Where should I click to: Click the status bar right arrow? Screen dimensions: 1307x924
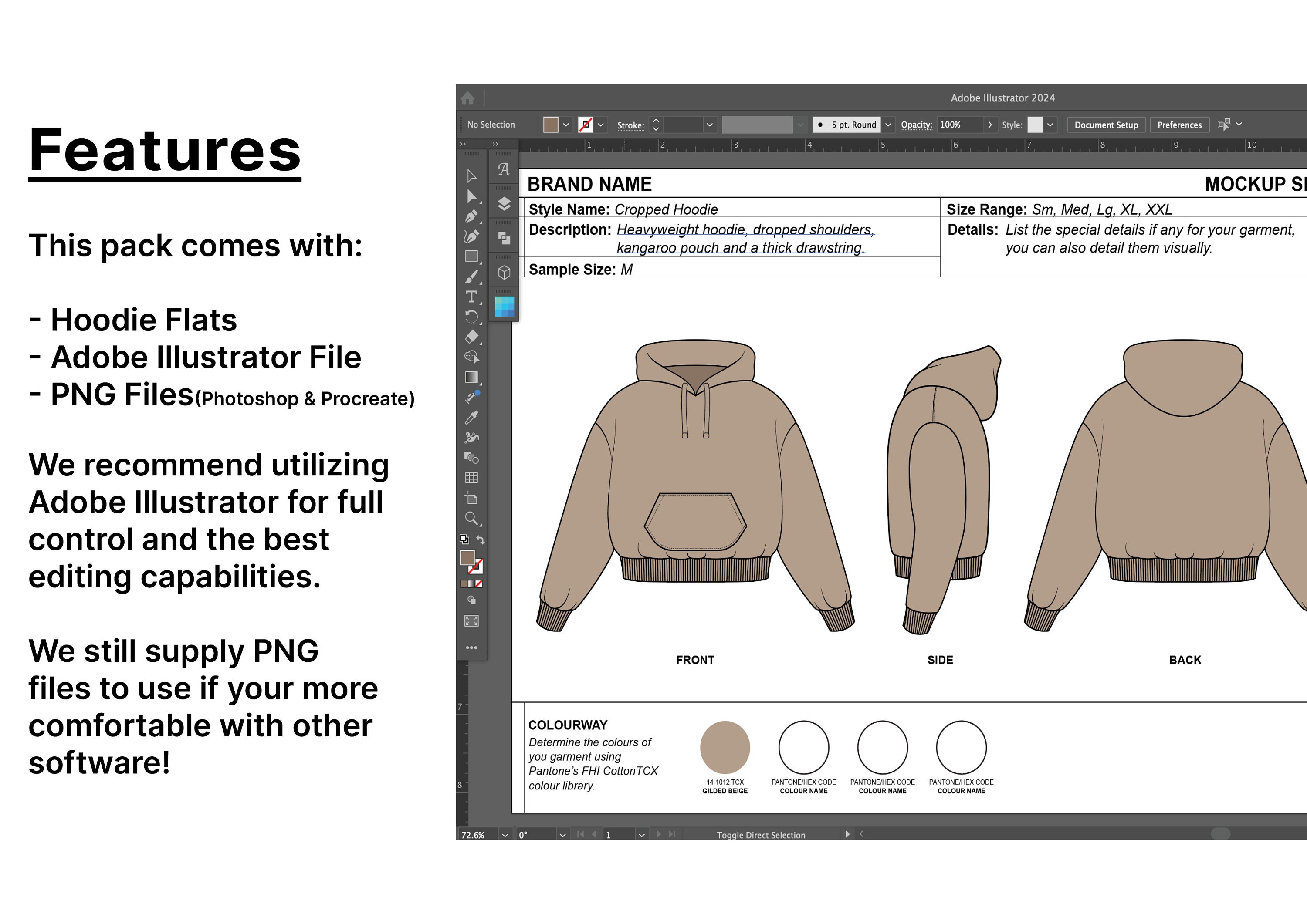pos(848,834)
